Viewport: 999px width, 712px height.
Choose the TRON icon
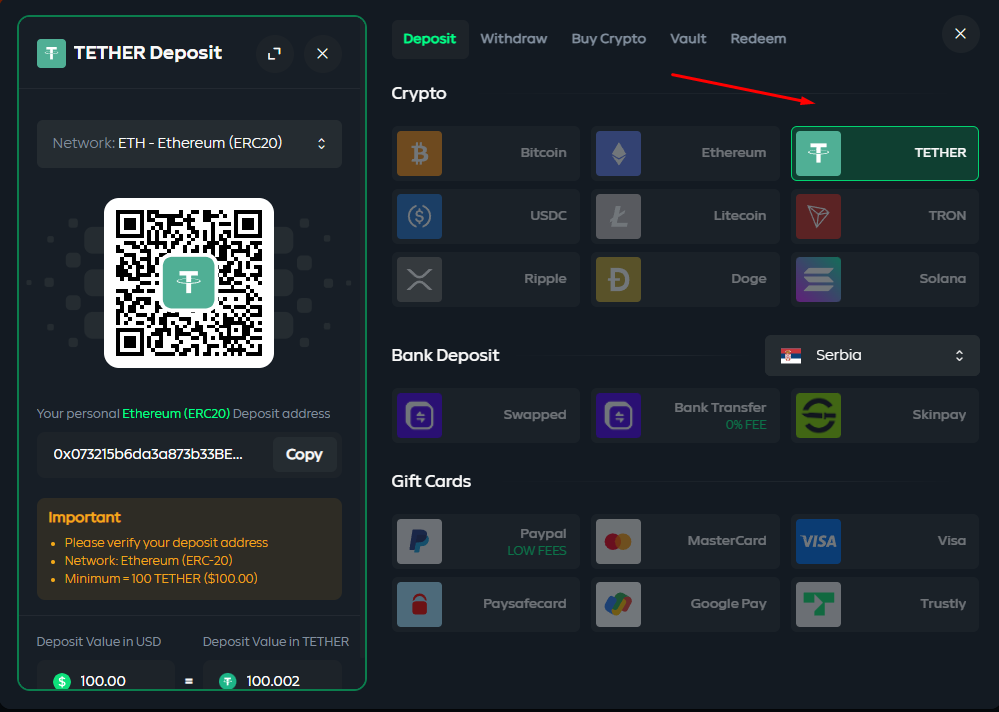(x=818, y=217)
